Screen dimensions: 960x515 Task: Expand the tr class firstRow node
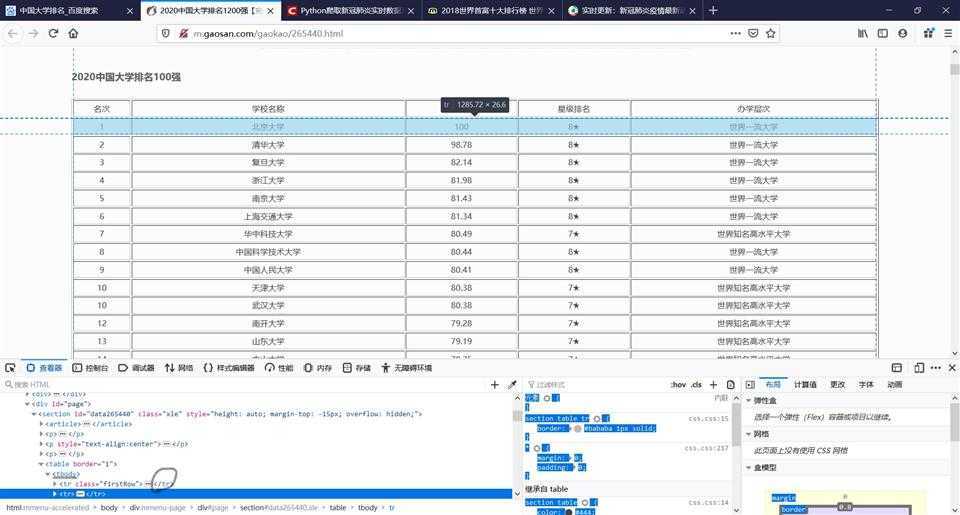[x=54, y=484]
